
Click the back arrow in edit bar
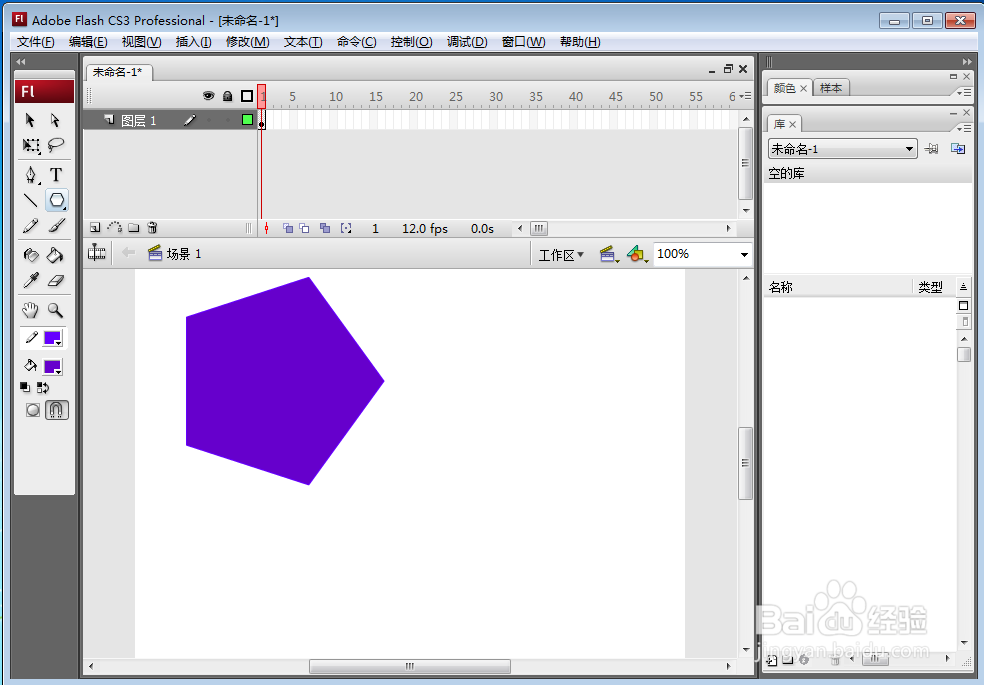point(128,252)
